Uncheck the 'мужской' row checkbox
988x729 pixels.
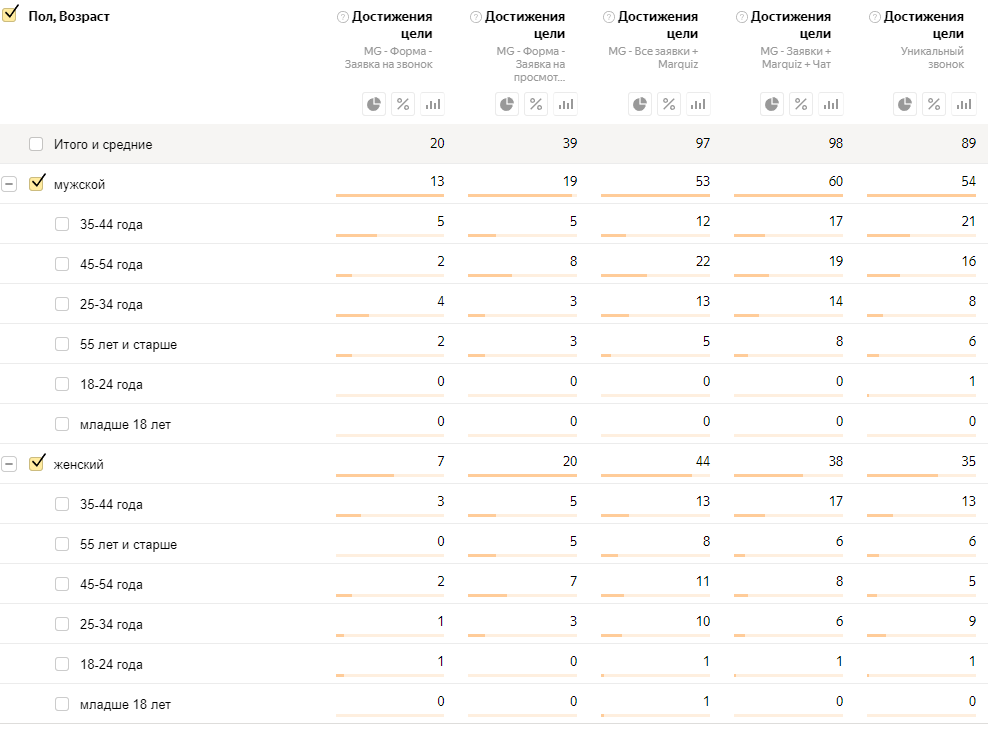pyautogui.click(x=37, y=183)
